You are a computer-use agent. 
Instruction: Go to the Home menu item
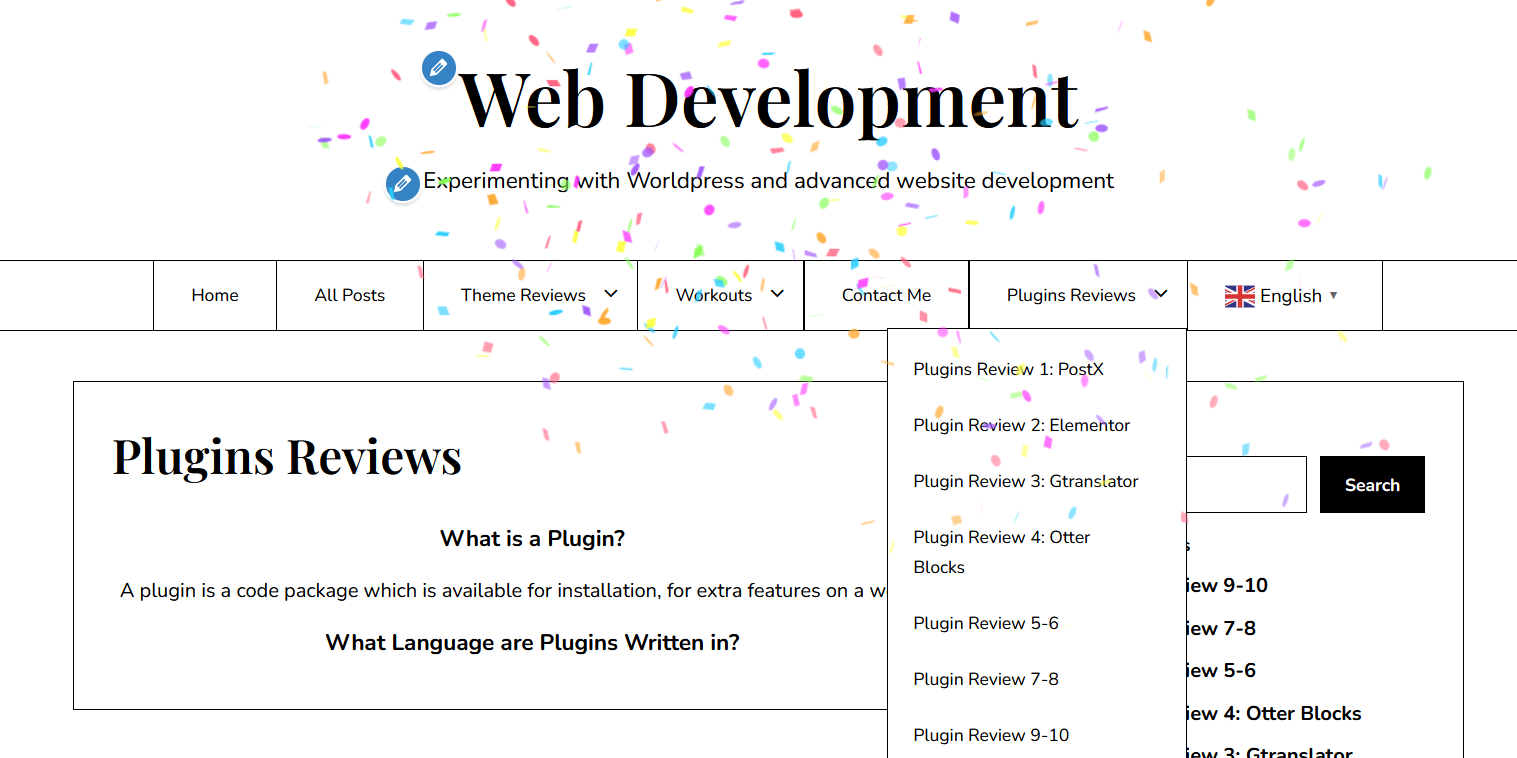(215, 295)
